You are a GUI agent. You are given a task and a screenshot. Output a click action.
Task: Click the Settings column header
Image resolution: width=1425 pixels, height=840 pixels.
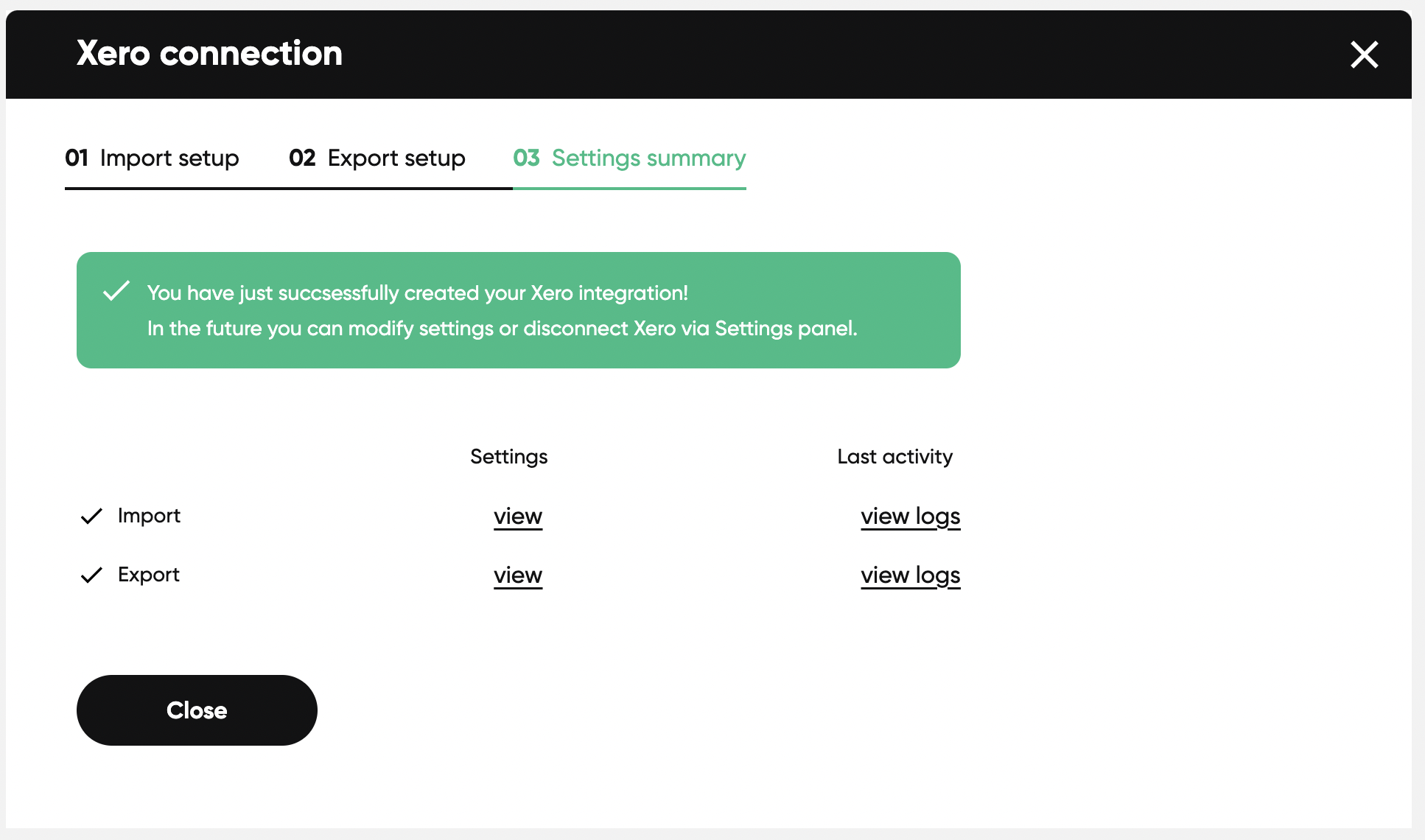(x=508, y=457)
